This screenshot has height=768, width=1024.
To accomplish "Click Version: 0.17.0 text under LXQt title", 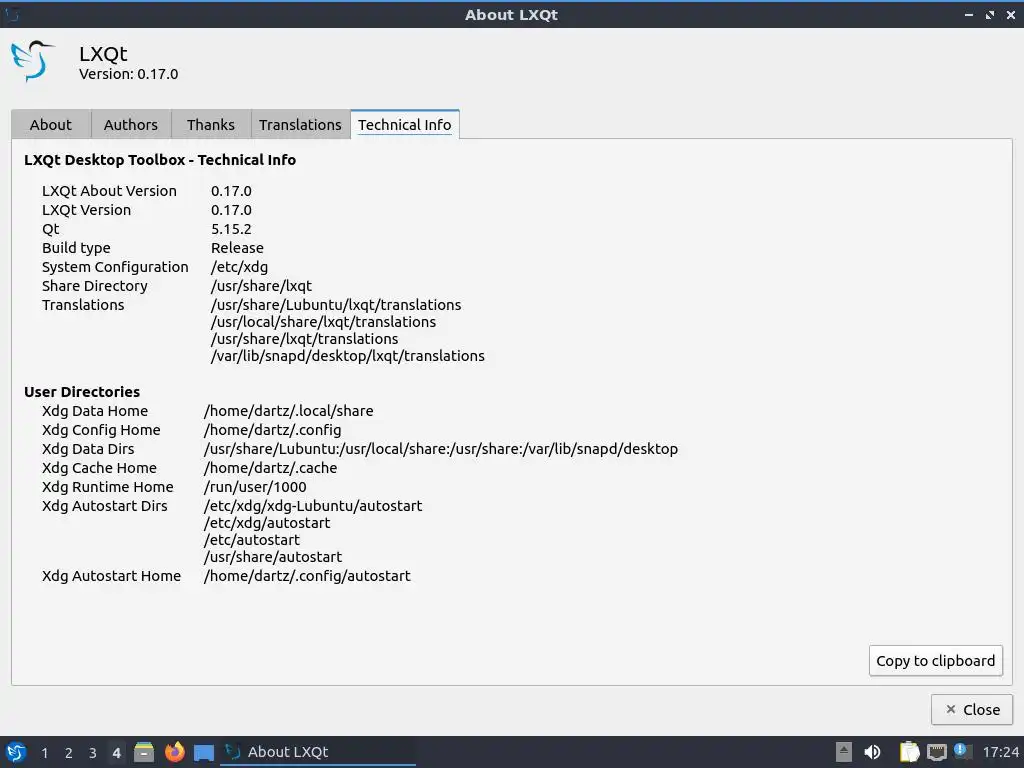I will click(x=129, y=74).
